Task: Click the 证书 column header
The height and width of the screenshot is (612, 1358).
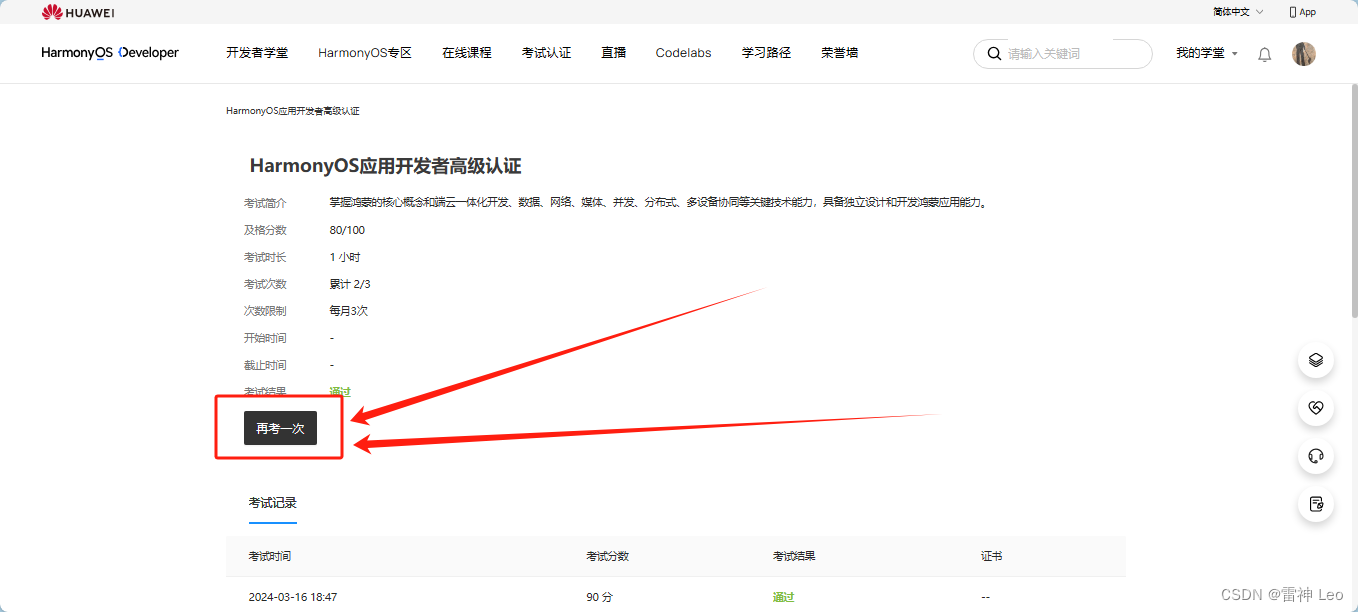Action: [993, 556]
